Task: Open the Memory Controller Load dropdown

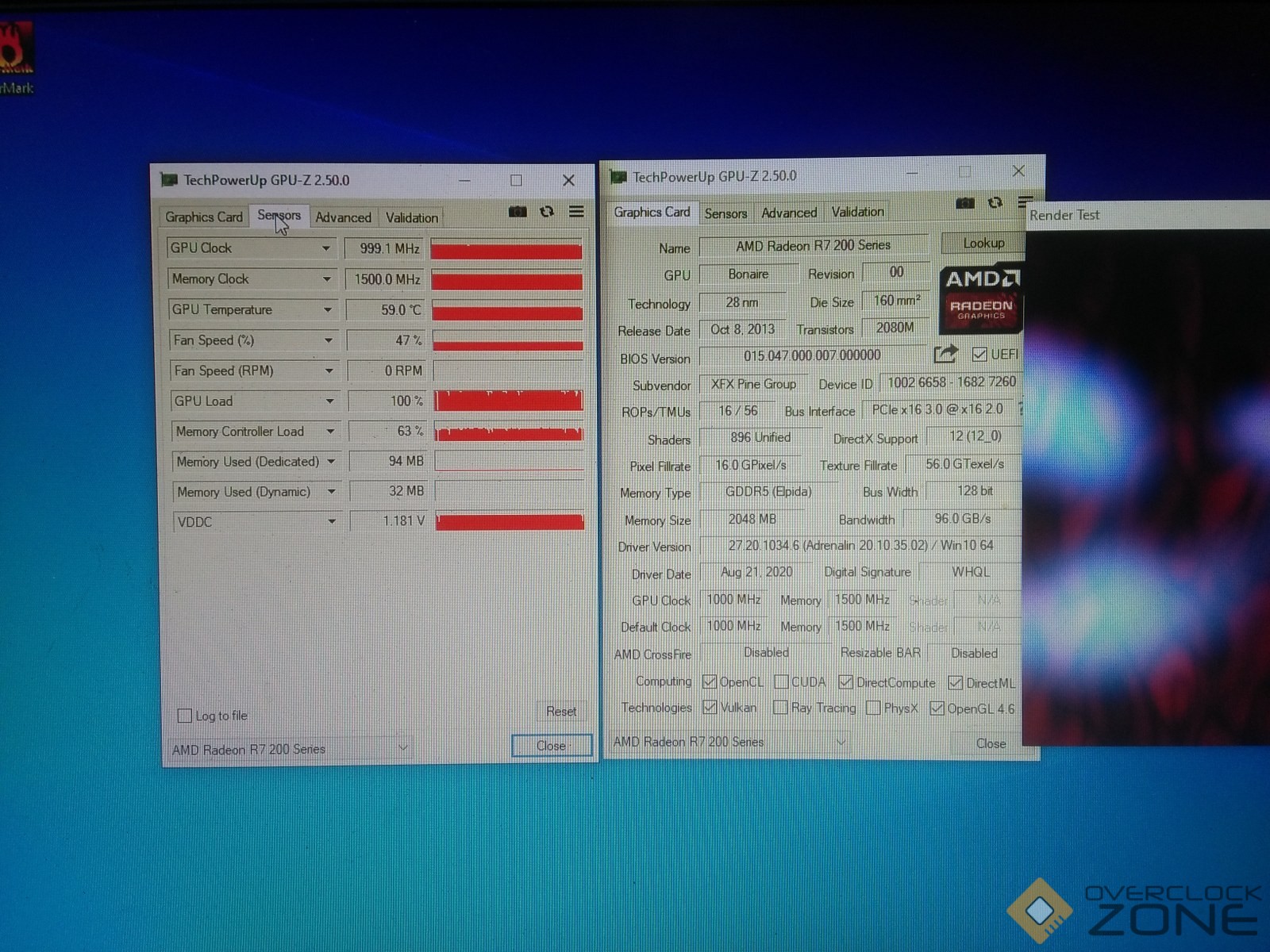Action: (x=330, y=432)
